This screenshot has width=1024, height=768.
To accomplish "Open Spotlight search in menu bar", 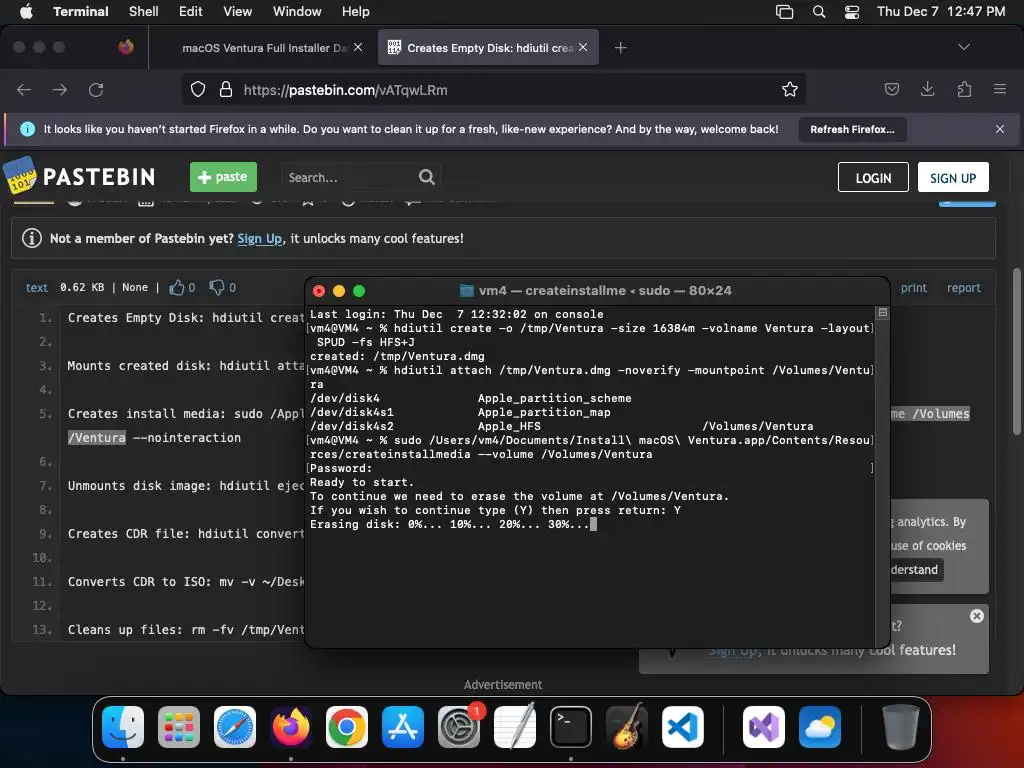I will pos(818,12).
